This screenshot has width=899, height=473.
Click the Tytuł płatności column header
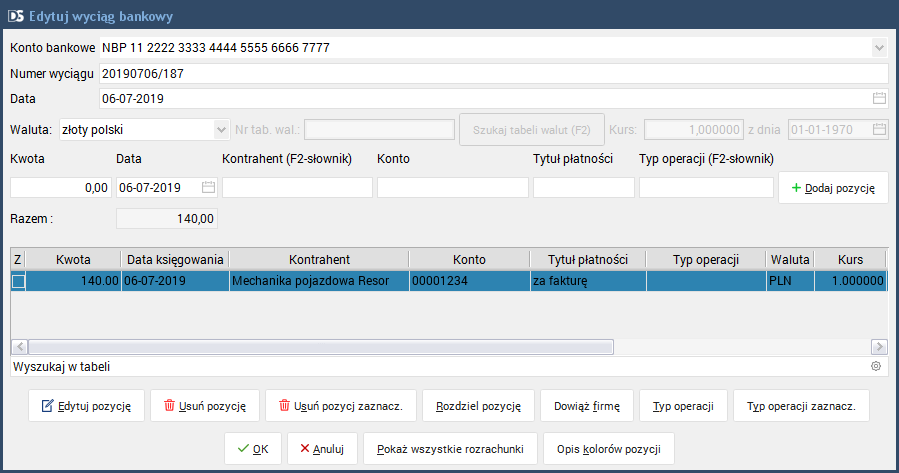pyautogui.click(x=588, y=260)
